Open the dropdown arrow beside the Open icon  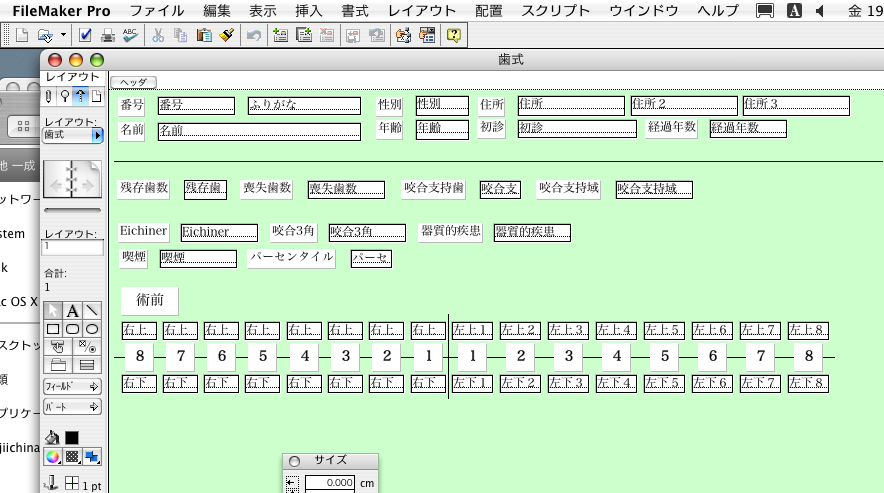click(63, 35)
